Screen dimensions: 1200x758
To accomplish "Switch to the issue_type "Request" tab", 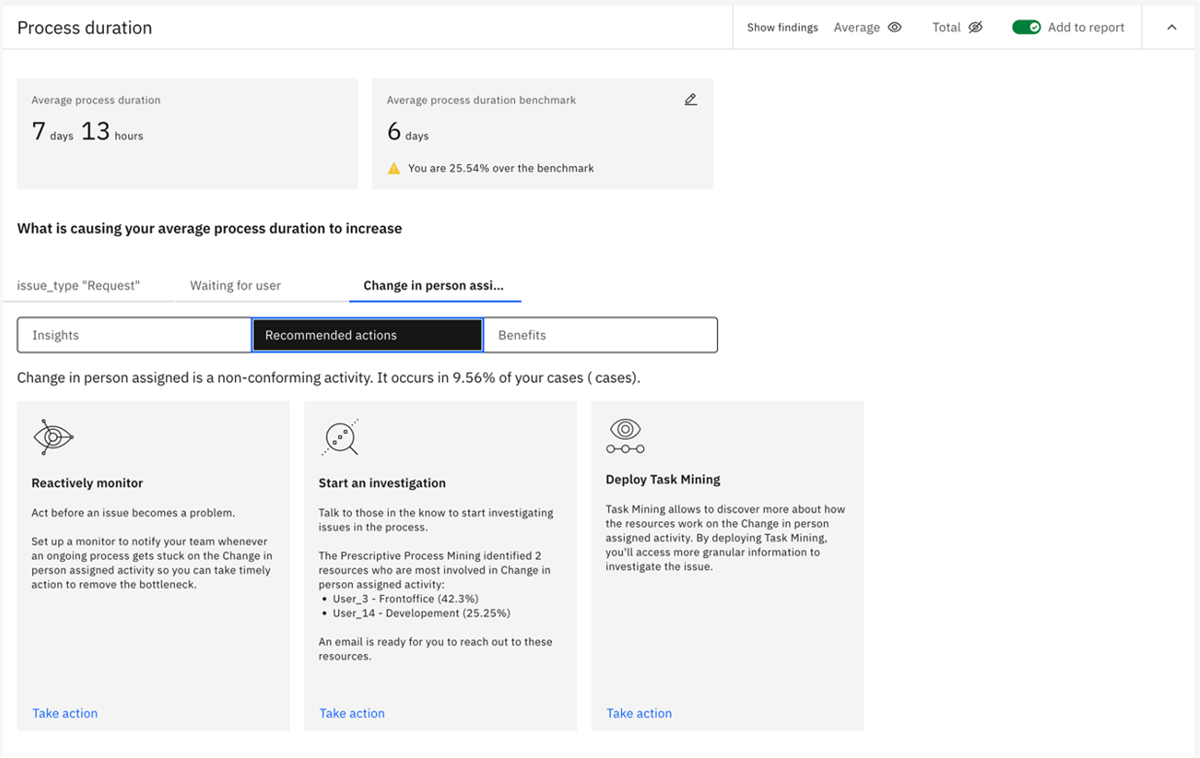I will [x=77, y=285].
